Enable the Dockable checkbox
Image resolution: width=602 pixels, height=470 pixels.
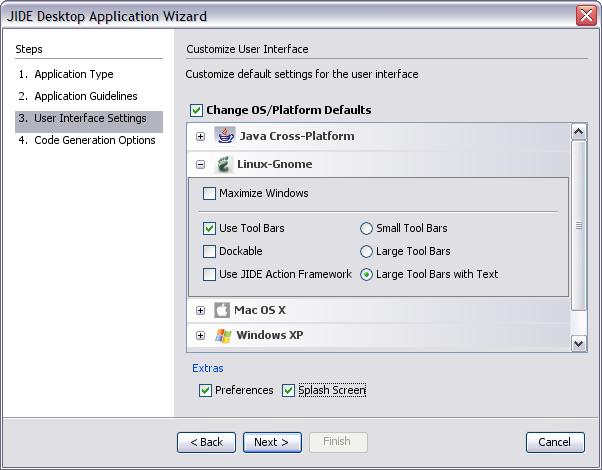point(209,252)
